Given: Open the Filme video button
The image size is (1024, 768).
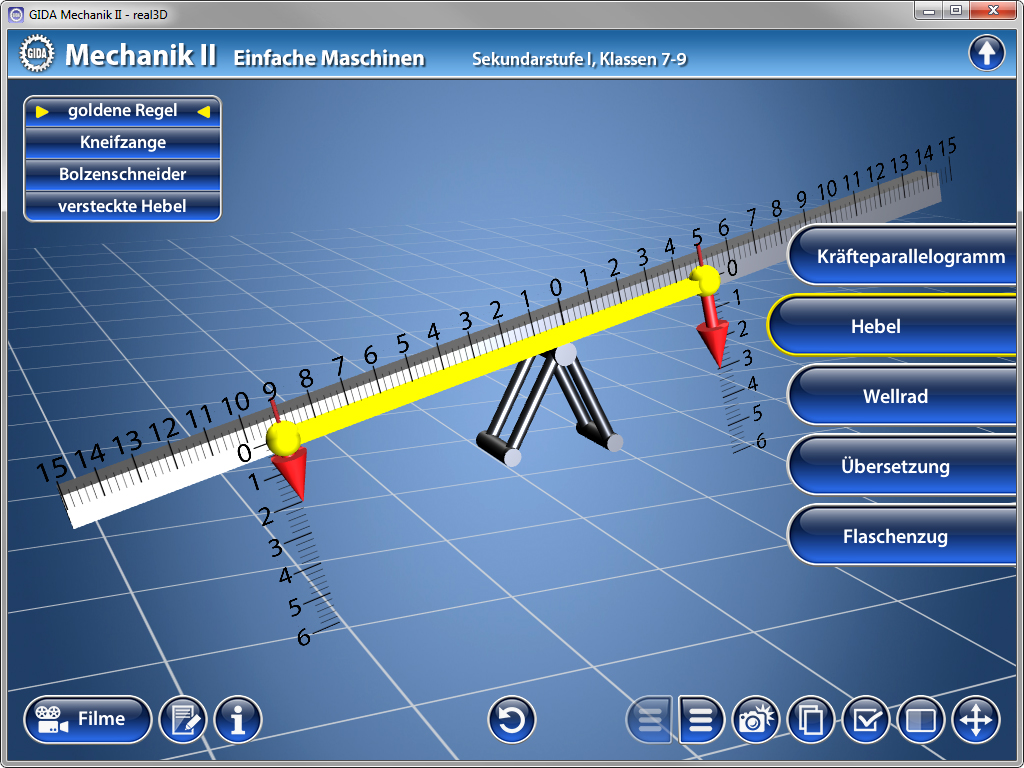Looking at the screenshot, I should tap(88, 719).
